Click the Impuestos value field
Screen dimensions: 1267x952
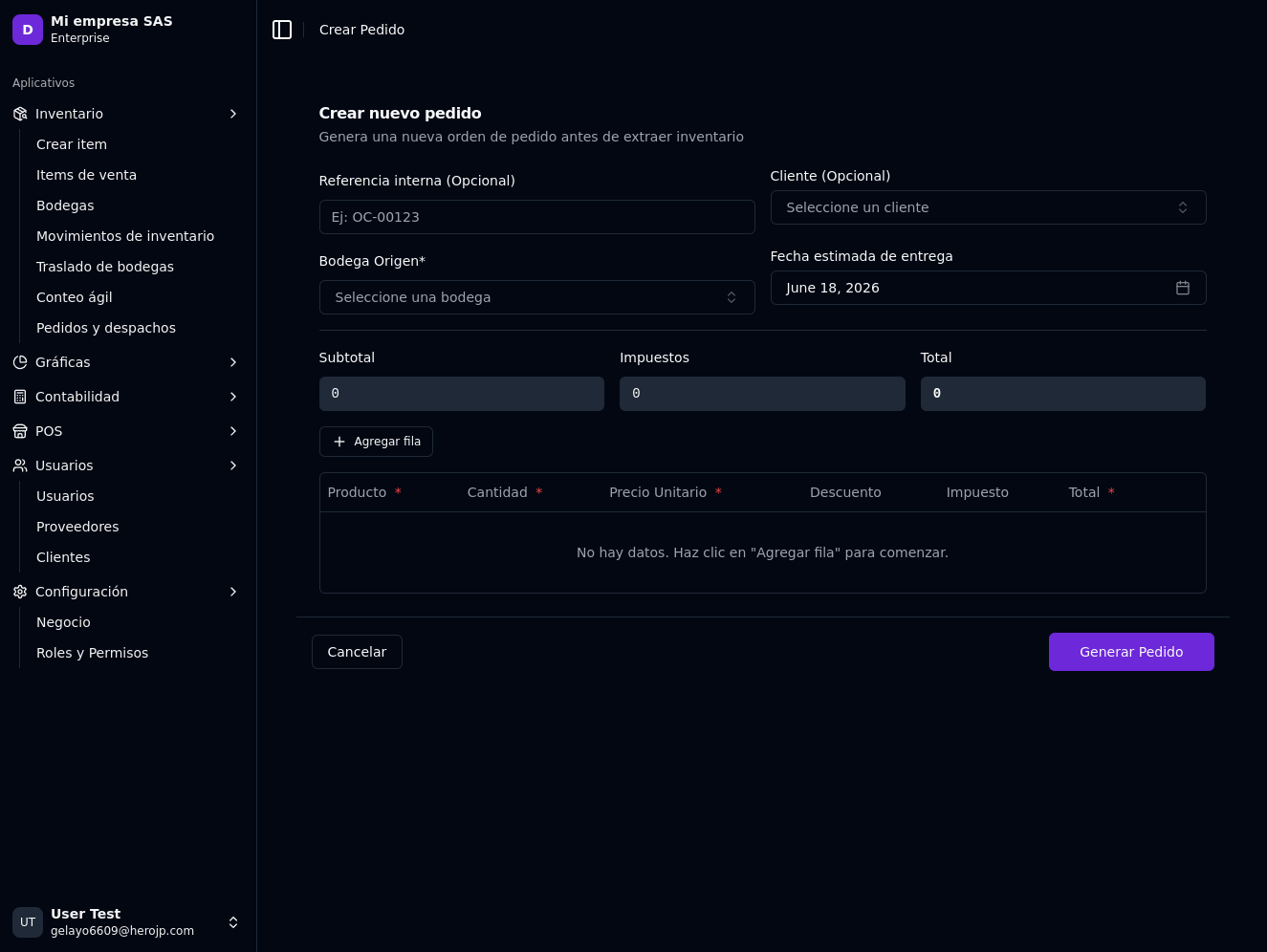762,394
